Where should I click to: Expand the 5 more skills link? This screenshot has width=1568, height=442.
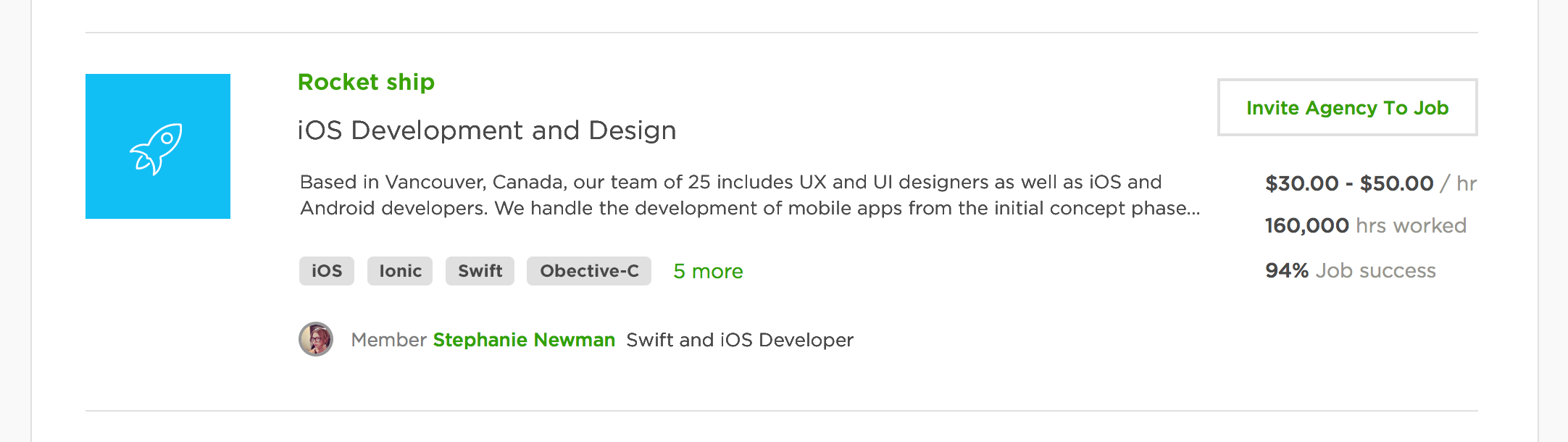coord(708,272)
